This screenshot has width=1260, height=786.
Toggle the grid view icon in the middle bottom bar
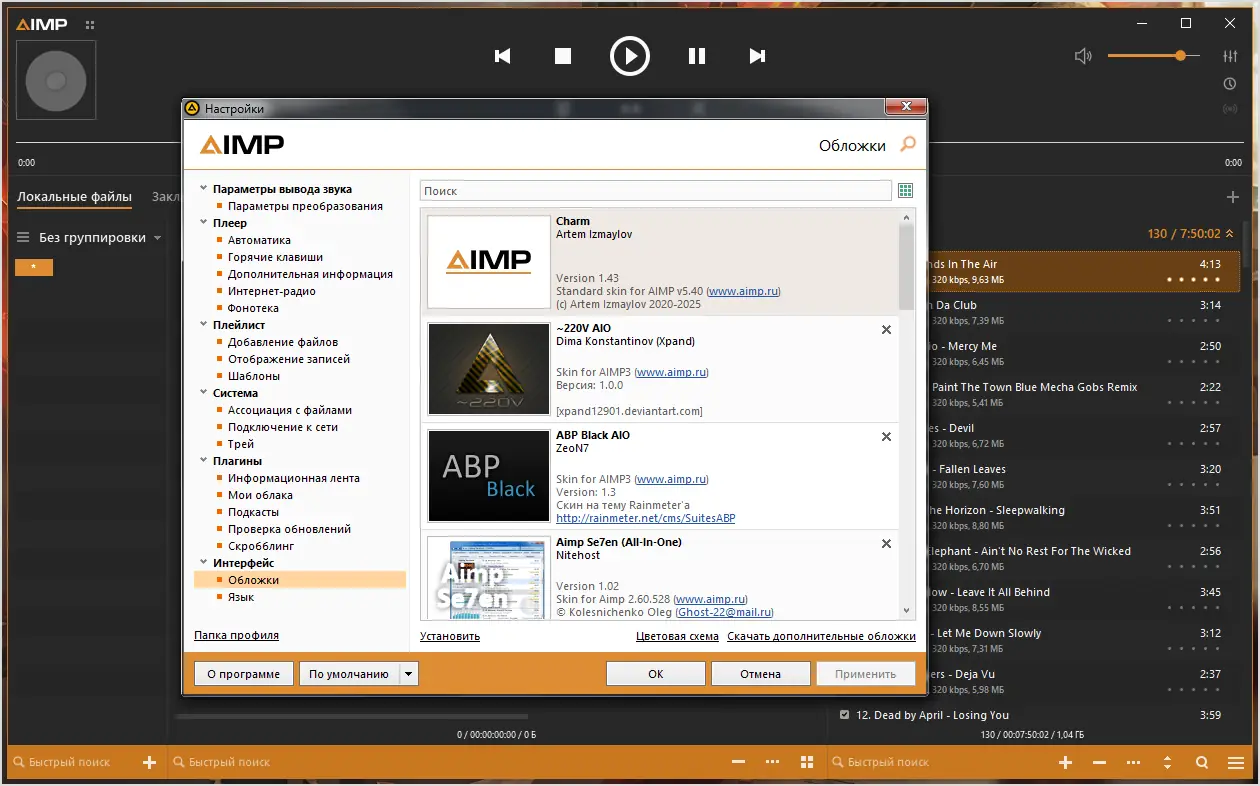point(806,762)
